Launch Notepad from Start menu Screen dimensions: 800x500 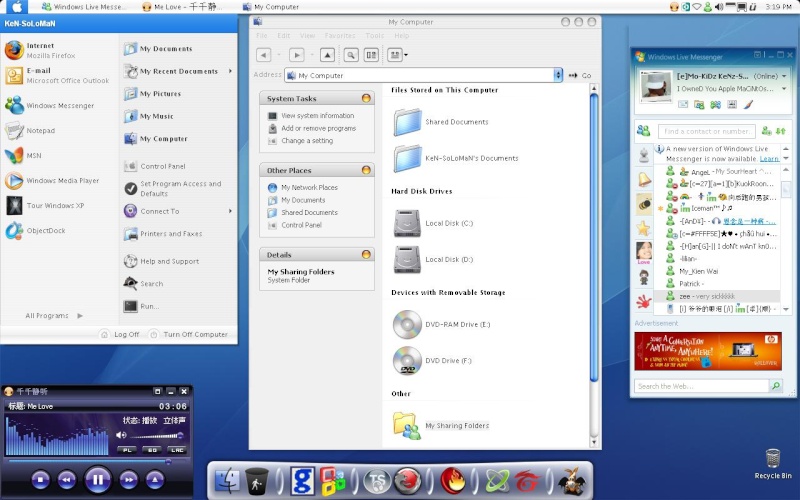click(x=31, y=130)
